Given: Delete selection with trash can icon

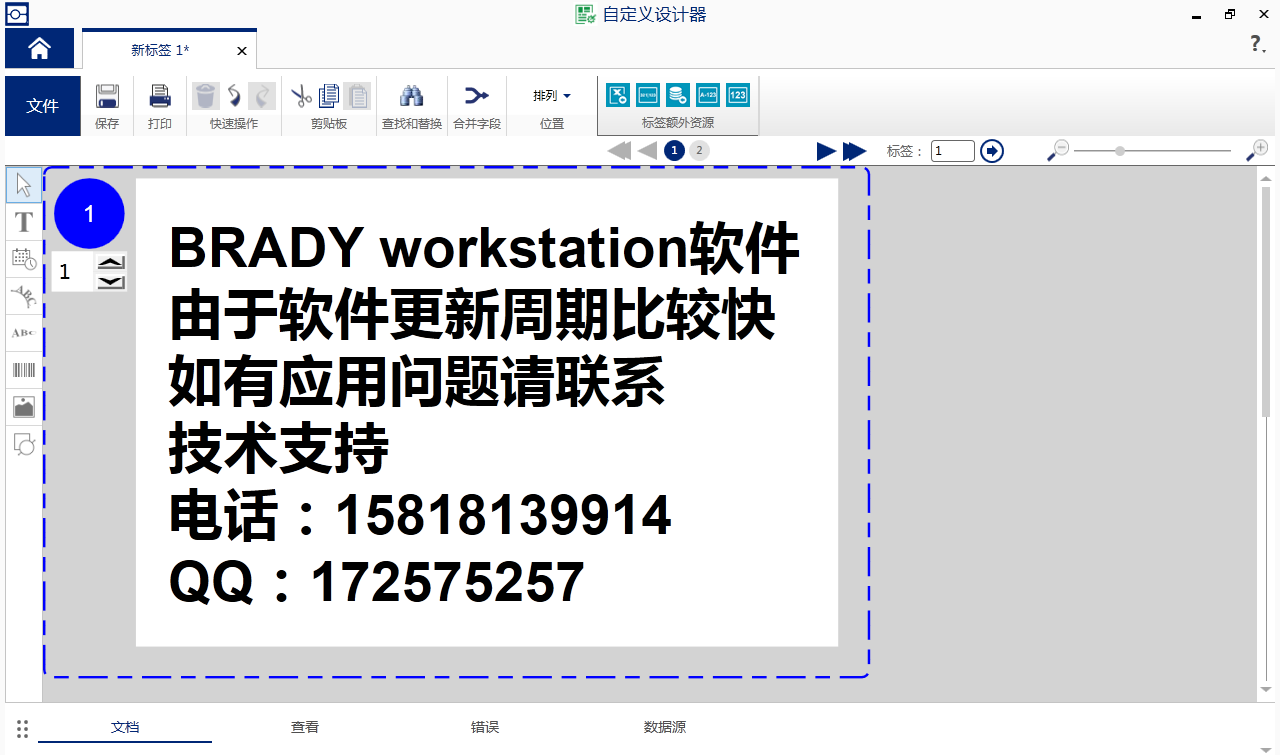Looking at the screenshot, I should (x=205, y=96).
